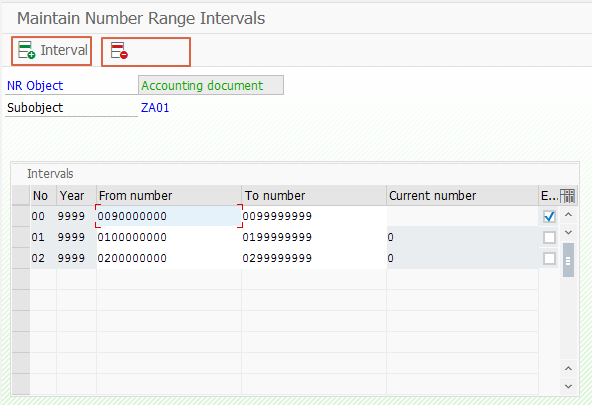This screenshot has width=592, height=405.
Task: Click the To number column header
Action: [314, 196]
